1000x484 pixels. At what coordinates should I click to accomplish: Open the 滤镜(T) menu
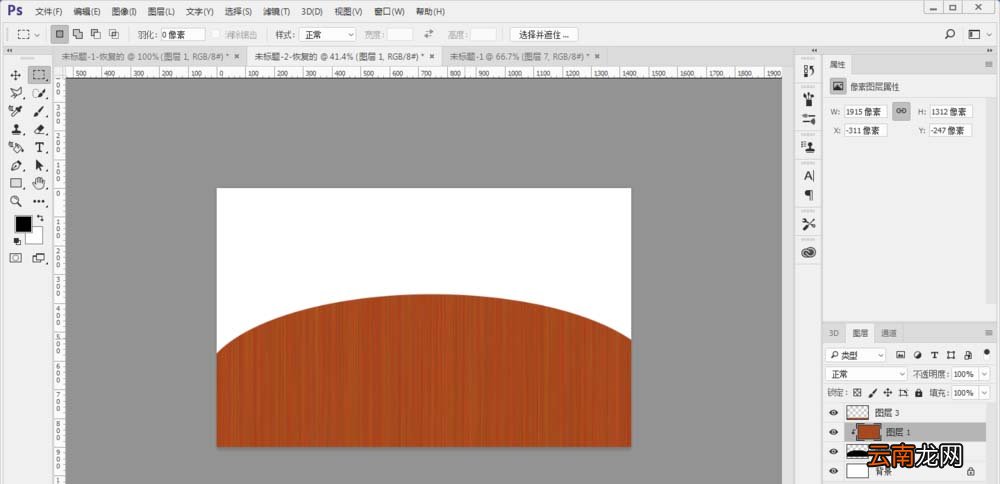[x=276, y=11]
